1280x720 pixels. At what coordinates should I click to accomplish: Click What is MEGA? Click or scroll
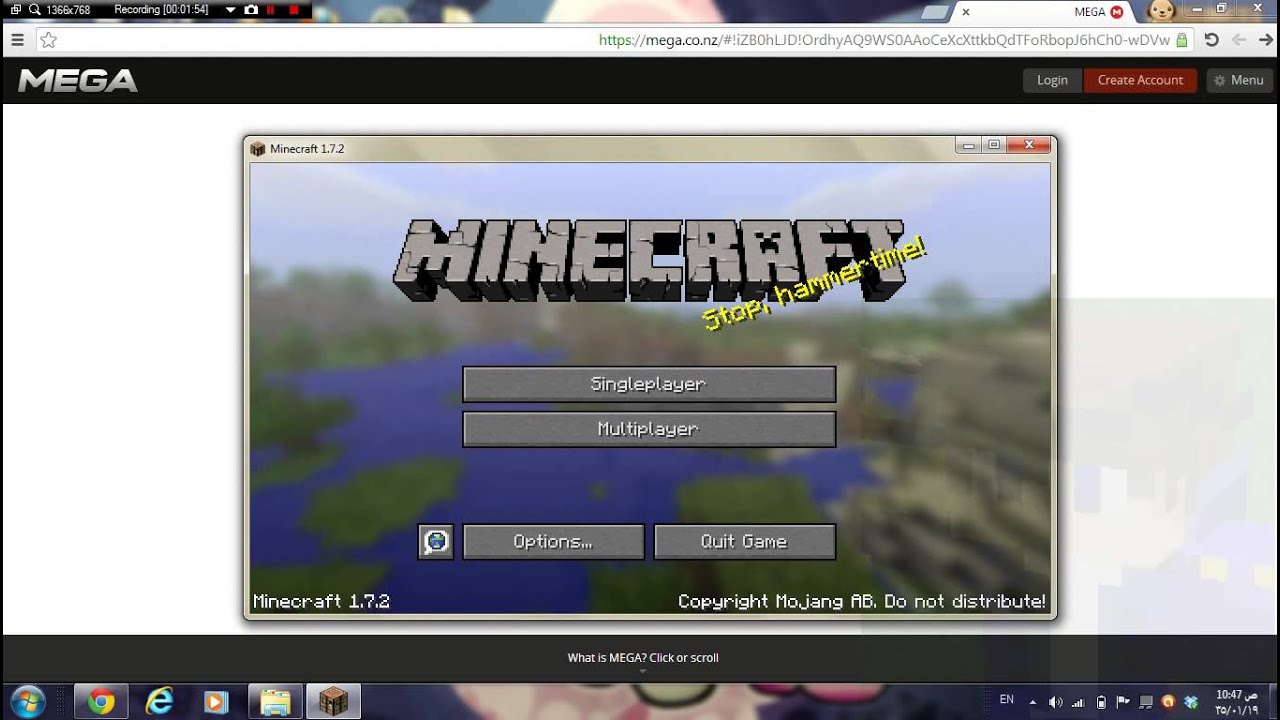[643, 658]
